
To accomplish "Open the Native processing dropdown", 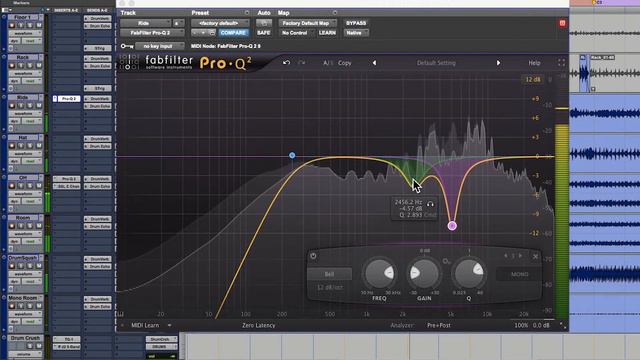I will [x=356, y=33].
